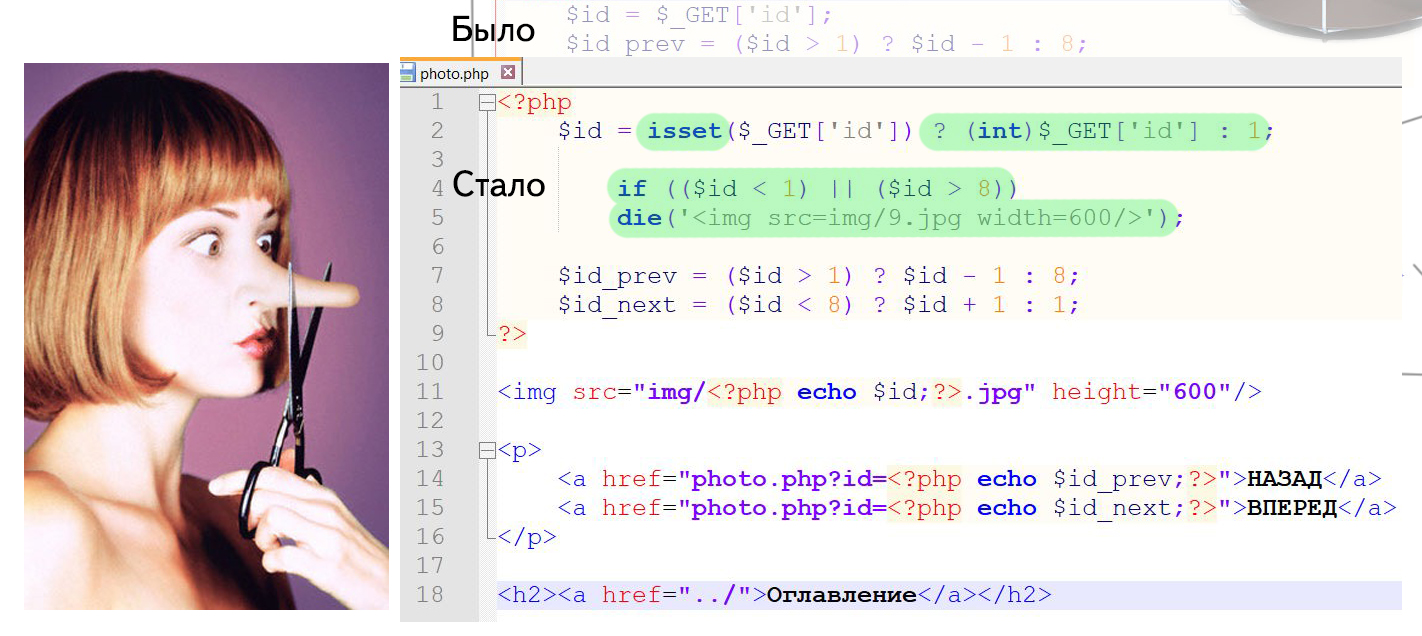Viewport: 1422px width, 636px height.
Task: Click the photo of woman with scissors
Action: click(206, 336)
